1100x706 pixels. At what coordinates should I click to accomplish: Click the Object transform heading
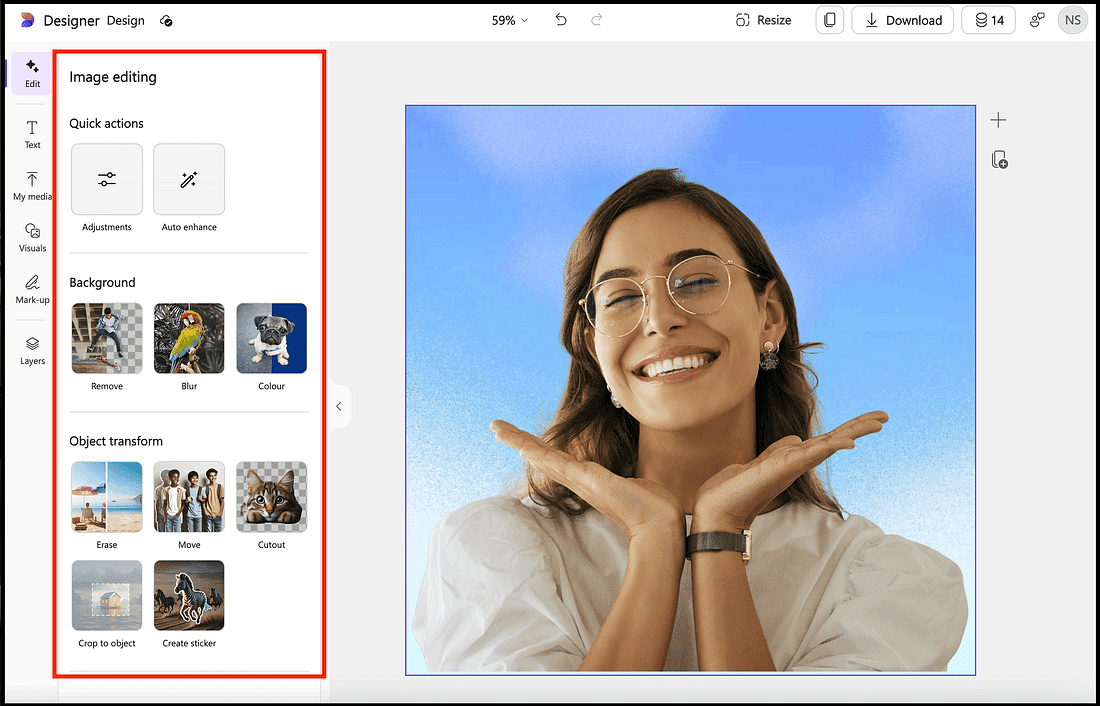(116, 441)
